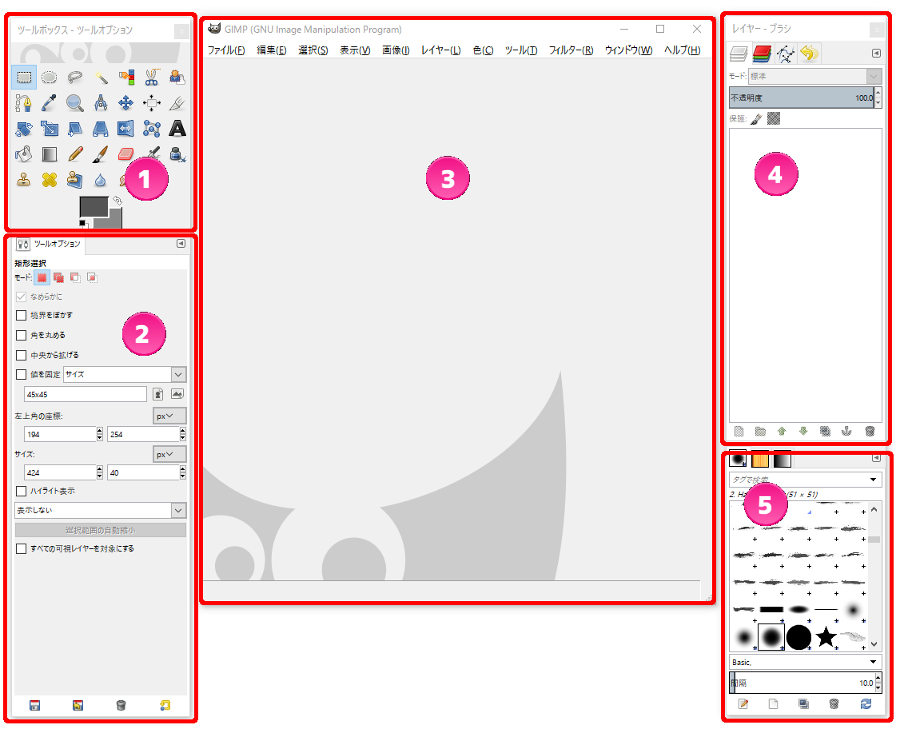Select the Scissors Select tool
The image size is (900, 729).
pos(152,77)
